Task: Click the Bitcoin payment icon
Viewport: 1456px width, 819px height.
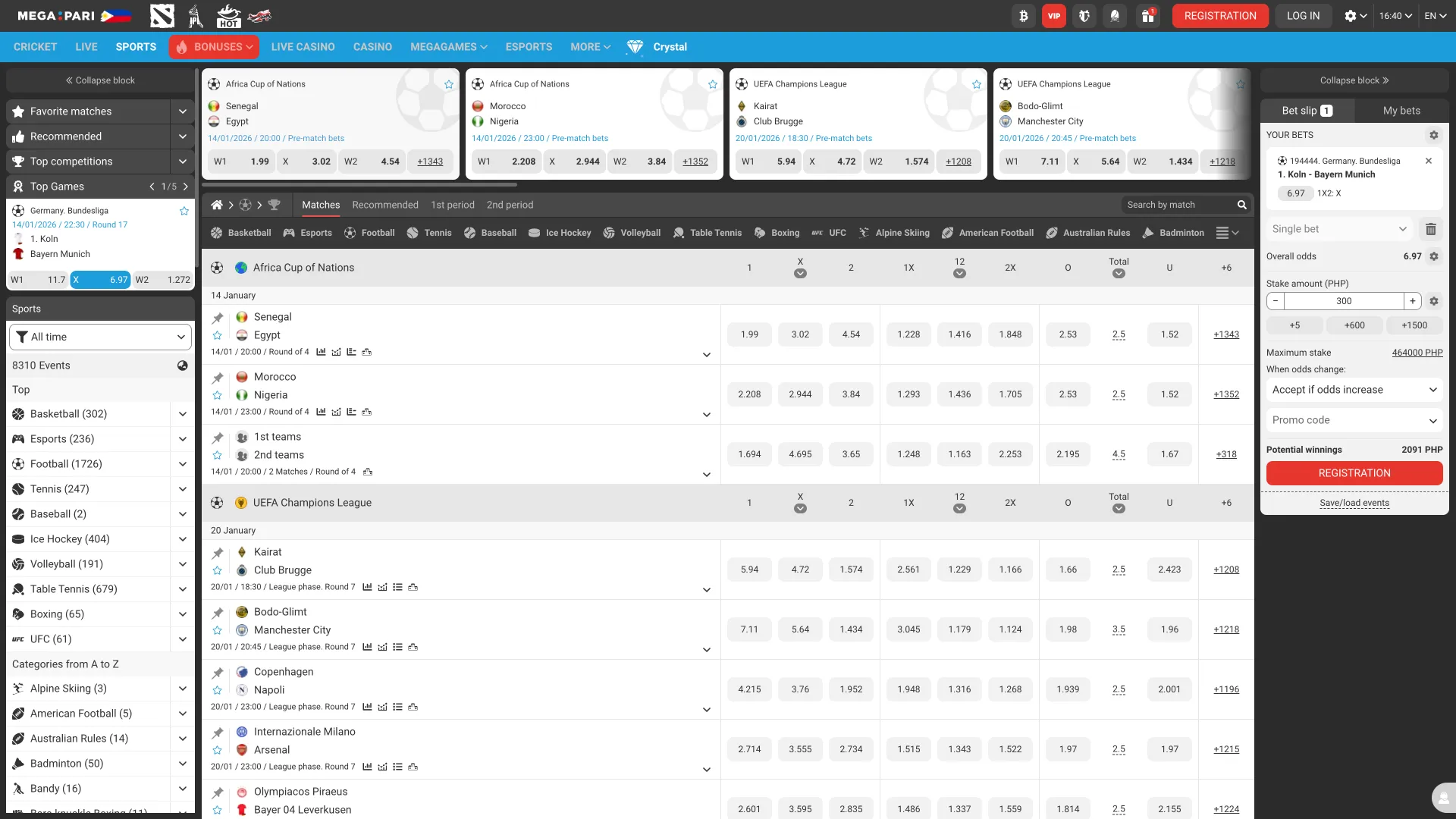Action: (1024, 16)
